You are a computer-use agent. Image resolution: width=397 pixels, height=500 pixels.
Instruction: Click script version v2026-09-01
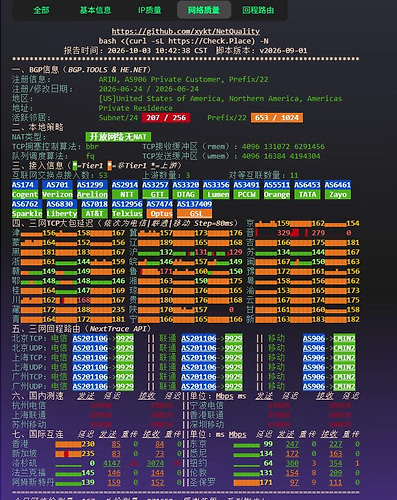(x=262, y=51)
